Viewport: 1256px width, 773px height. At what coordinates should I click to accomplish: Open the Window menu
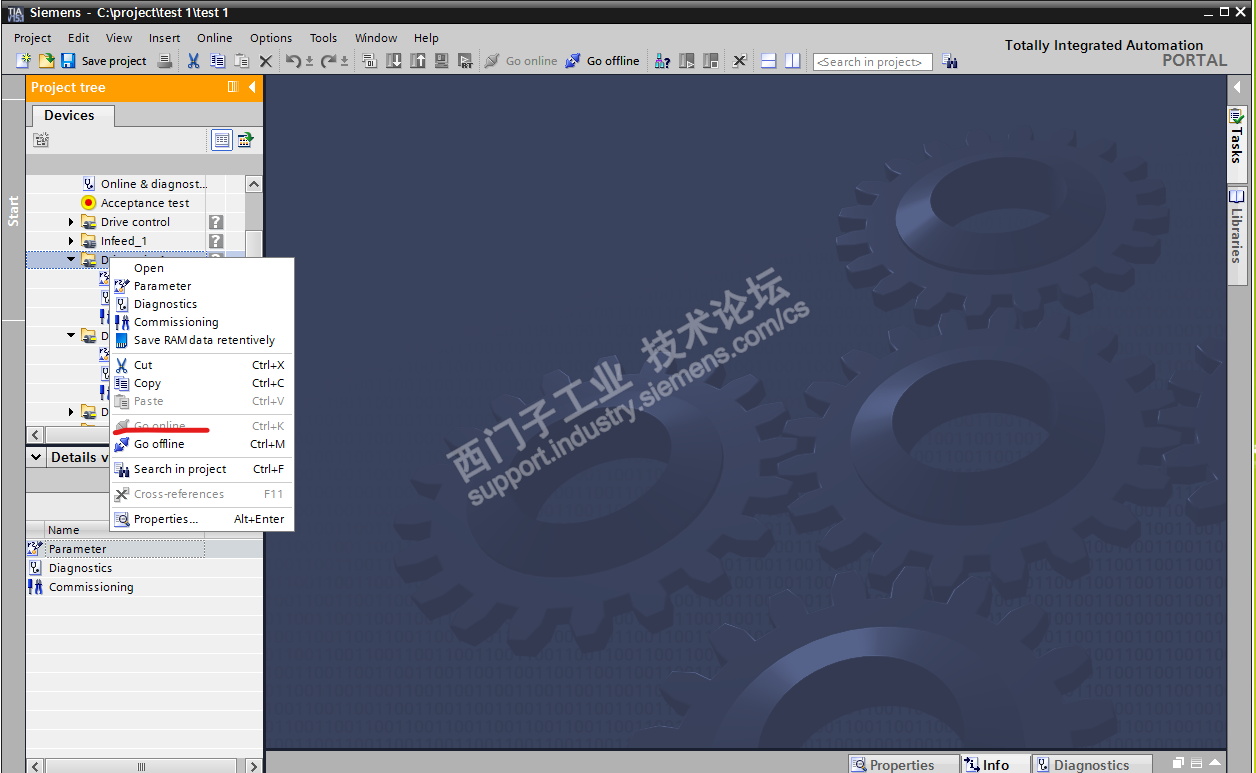point(376,38)
